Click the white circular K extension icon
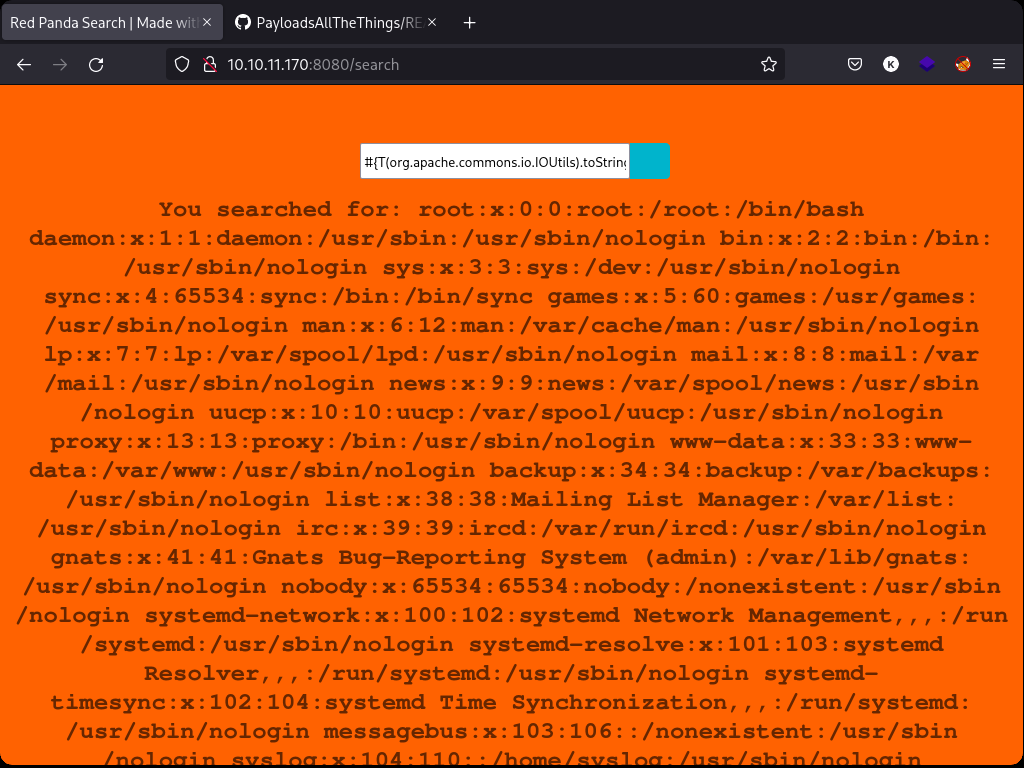Image resolution: width=1024 pixels, height=768 pixels. 891,64
